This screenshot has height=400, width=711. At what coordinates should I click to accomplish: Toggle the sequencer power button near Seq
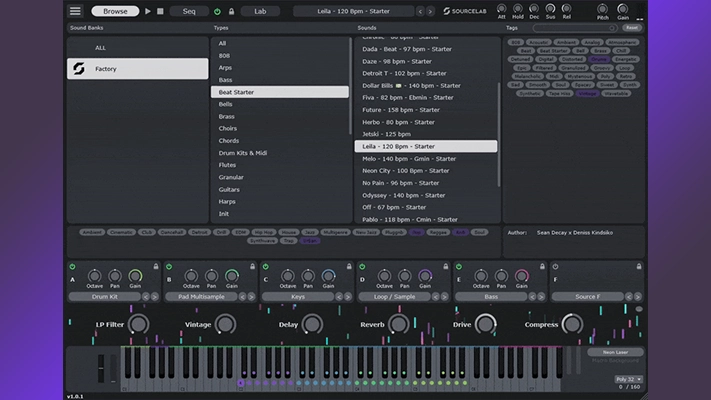218,11
